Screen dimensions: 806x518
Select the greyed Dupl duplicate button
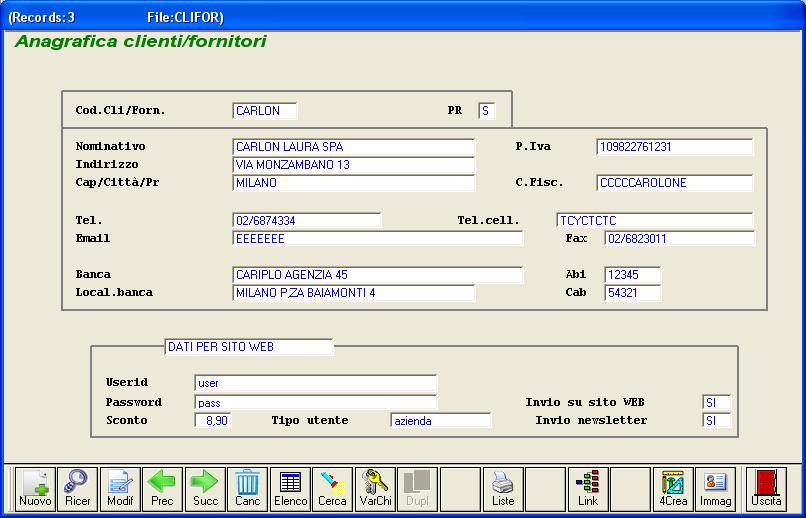(x=418, y=489)
